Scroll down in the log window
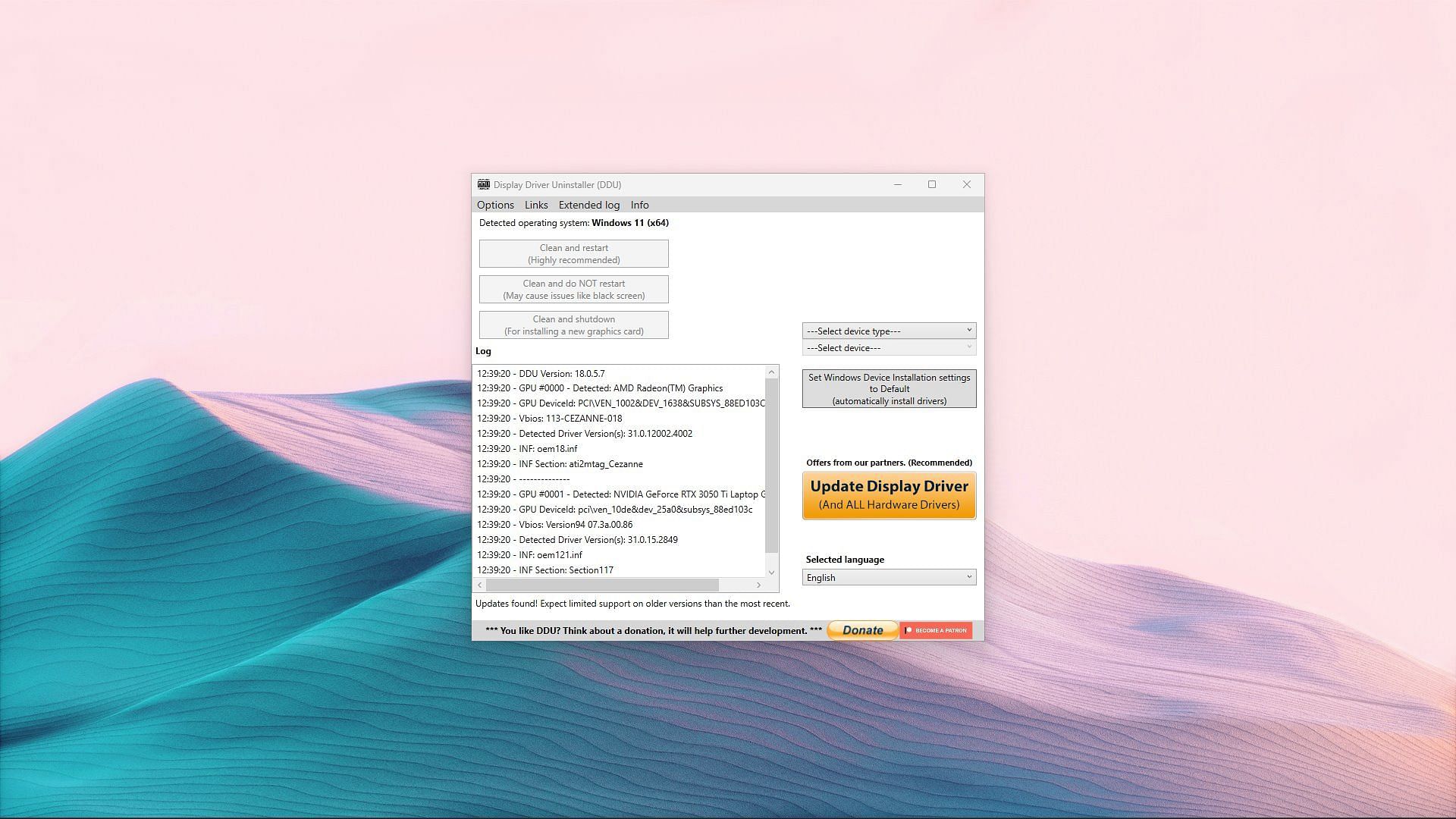Screen dimensions: 1456x819 [771, 572]
